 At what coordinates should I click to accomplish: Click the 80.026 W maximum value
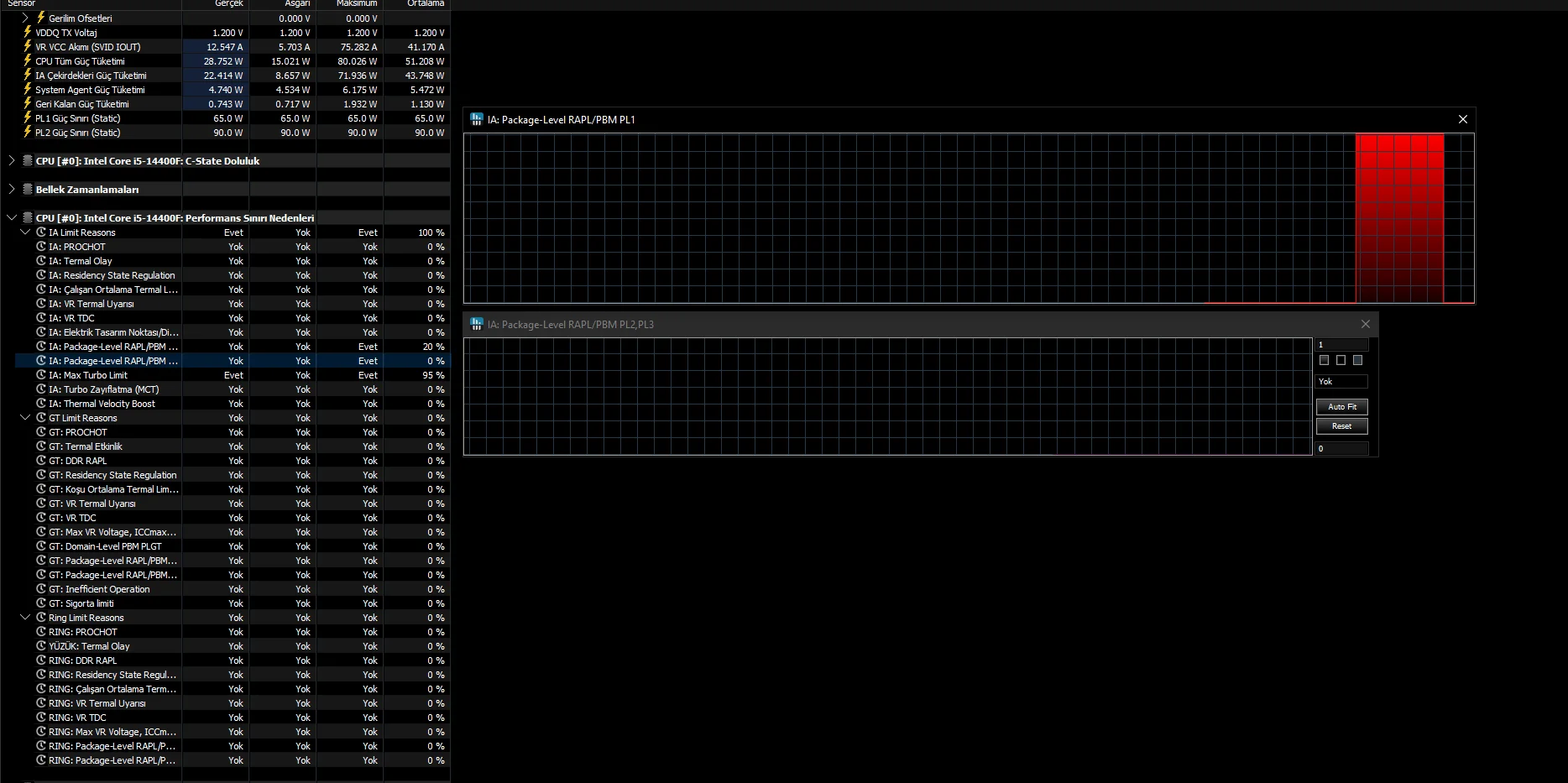pos(358,61)
